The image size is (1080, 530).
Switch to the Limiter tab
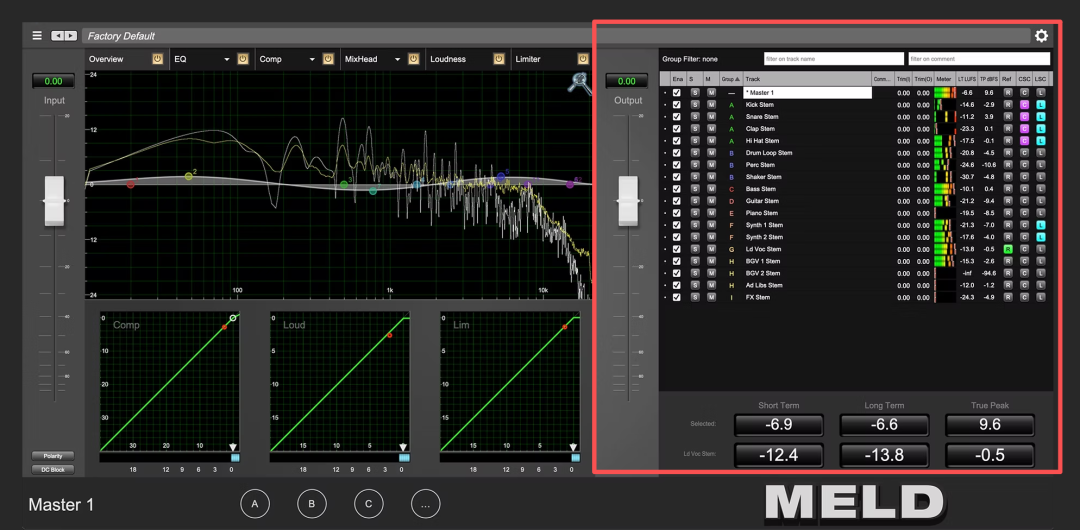[x=528, y=59]
